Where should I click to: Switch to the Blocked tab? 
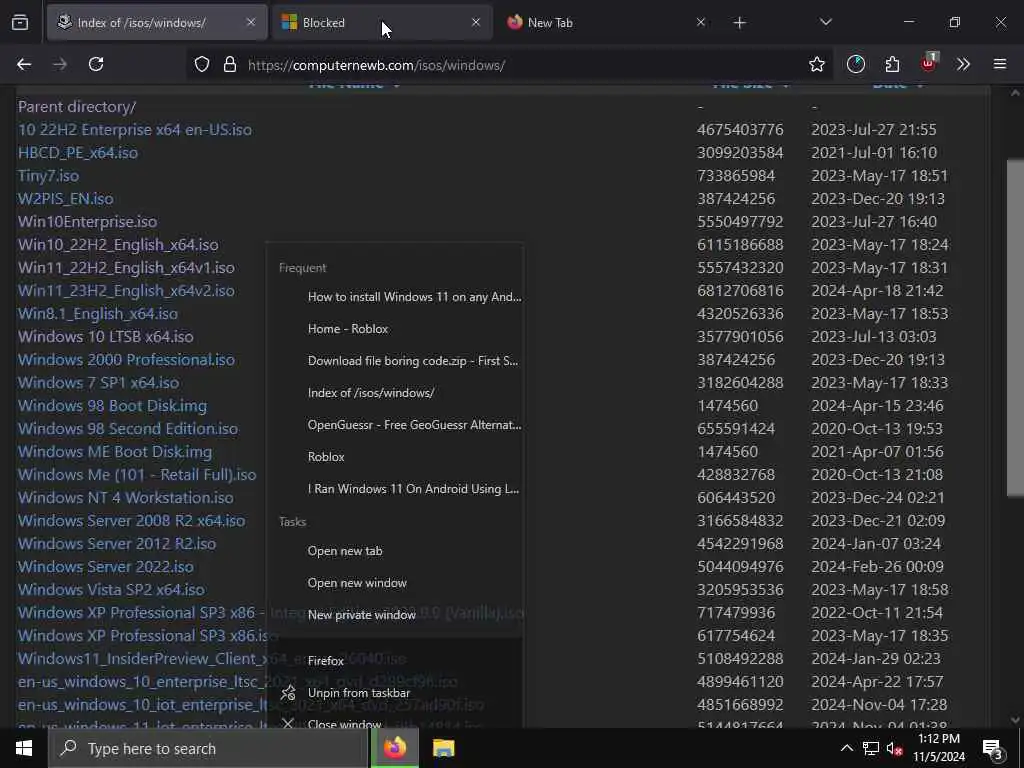[x=382, y=22]
